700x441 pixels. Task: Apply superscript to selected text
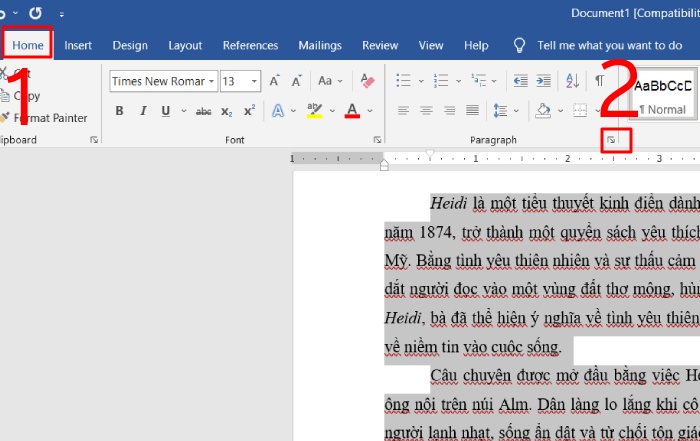tap(249, 111)
